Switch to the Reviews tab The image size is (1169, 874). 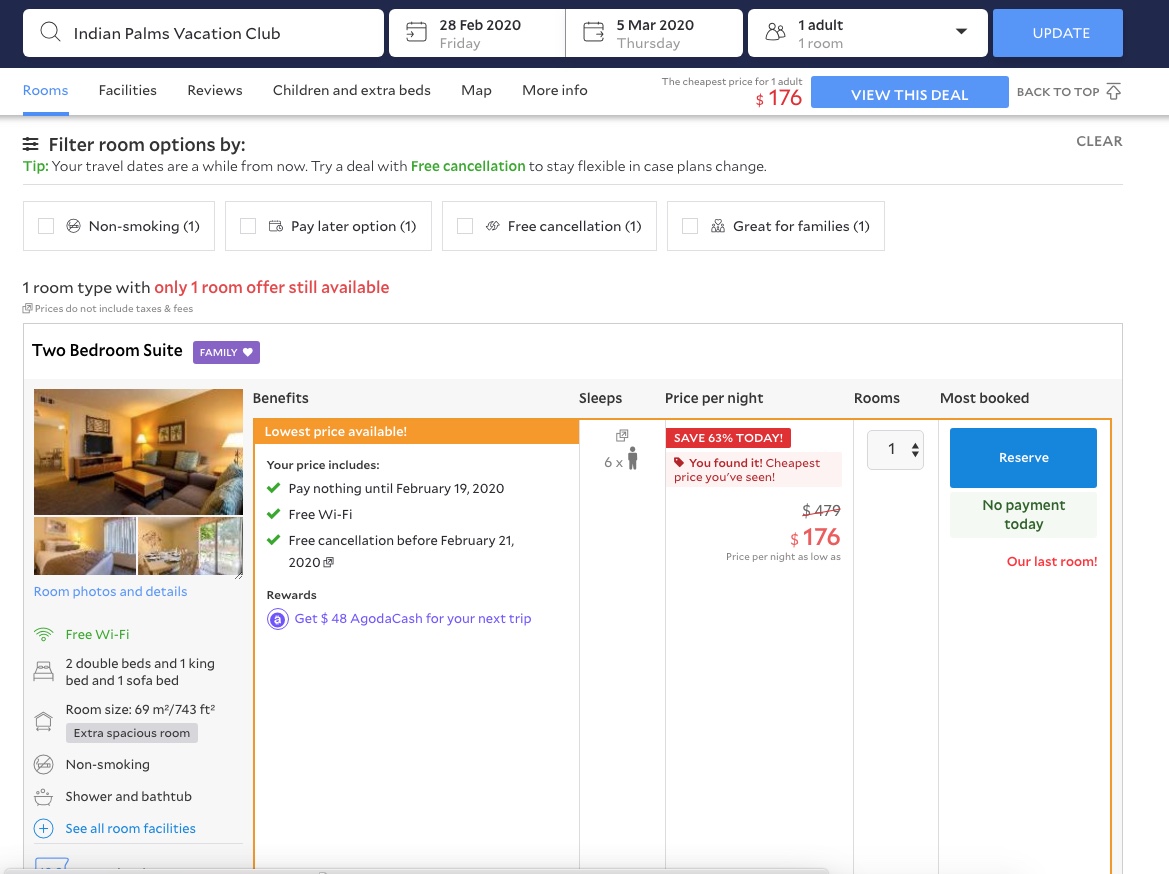pos(214,90)
